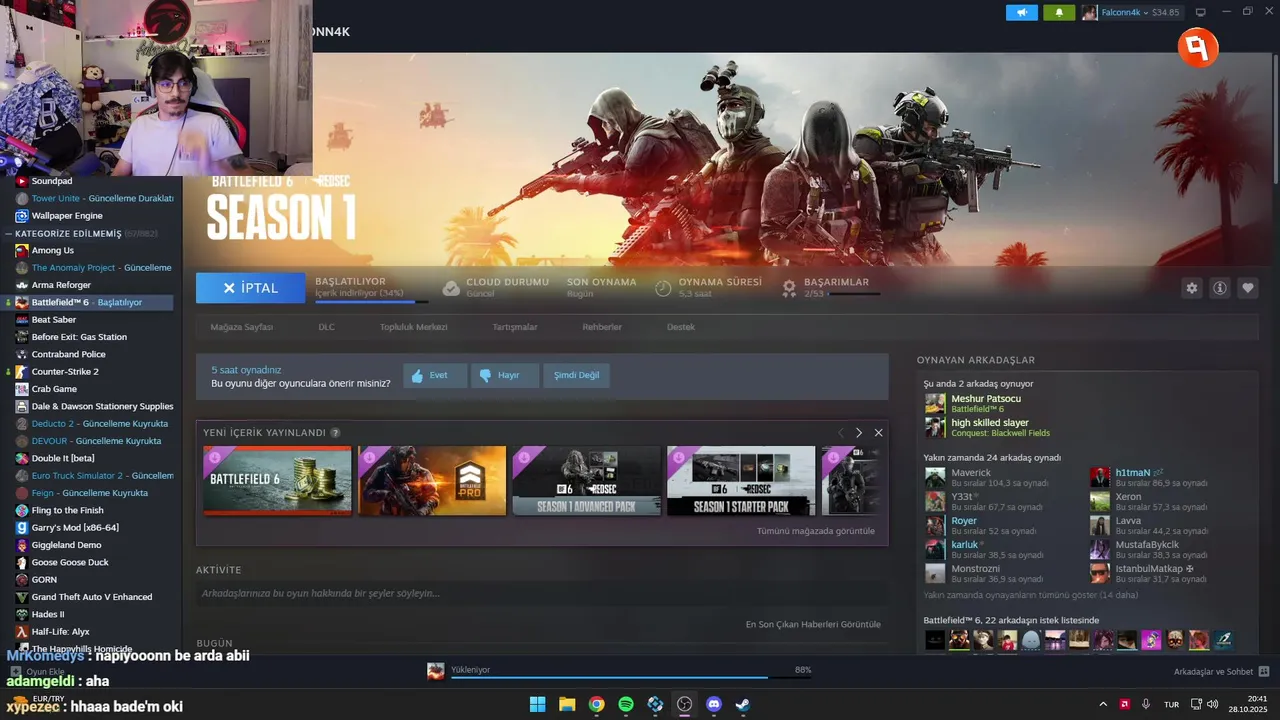
Task: Open the Arkadaşlar ve Sohbet chat icon
Action: click(1263, 671)
